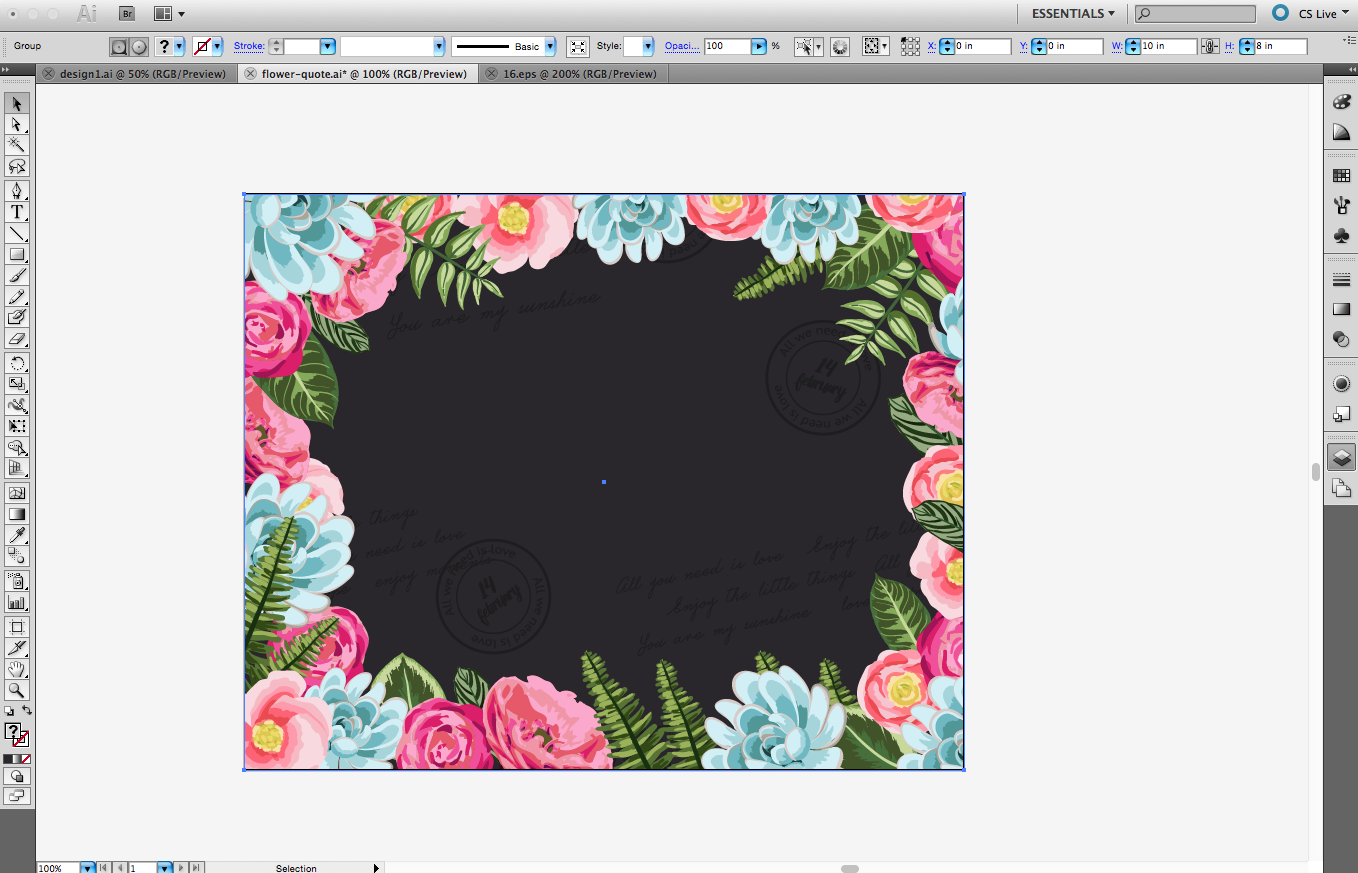Viewport: 1358px width, 873px height.
Task: Open the Color panel icon
Action: (x=1341, y=102)
